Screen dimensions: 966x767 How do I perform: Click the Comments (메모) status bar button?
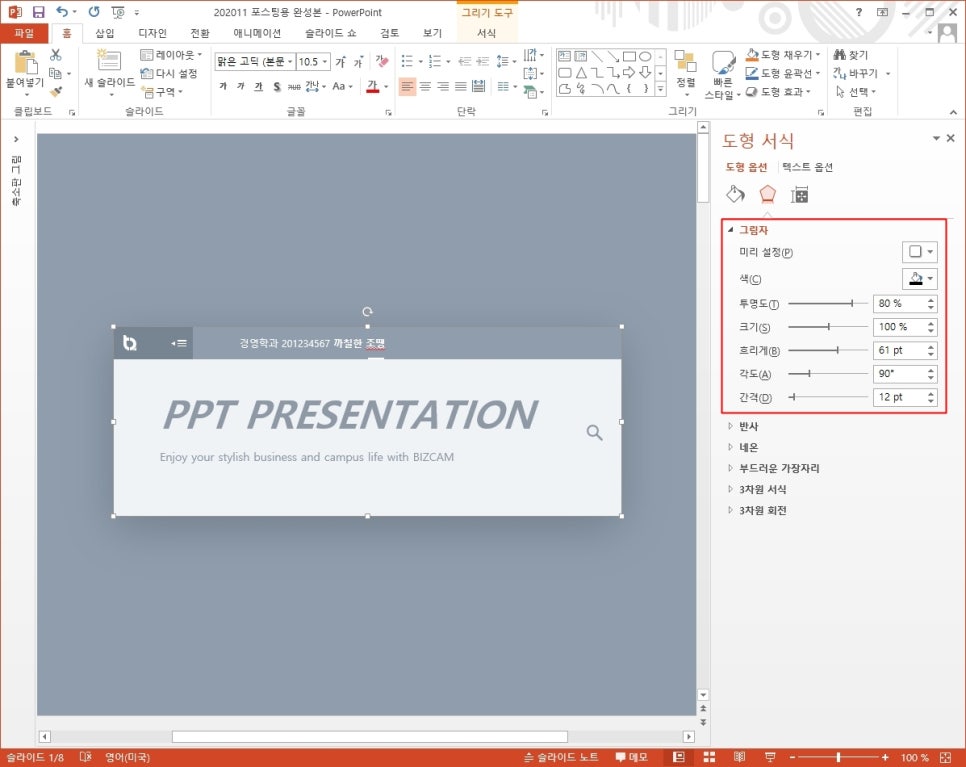tap(631, 757)
